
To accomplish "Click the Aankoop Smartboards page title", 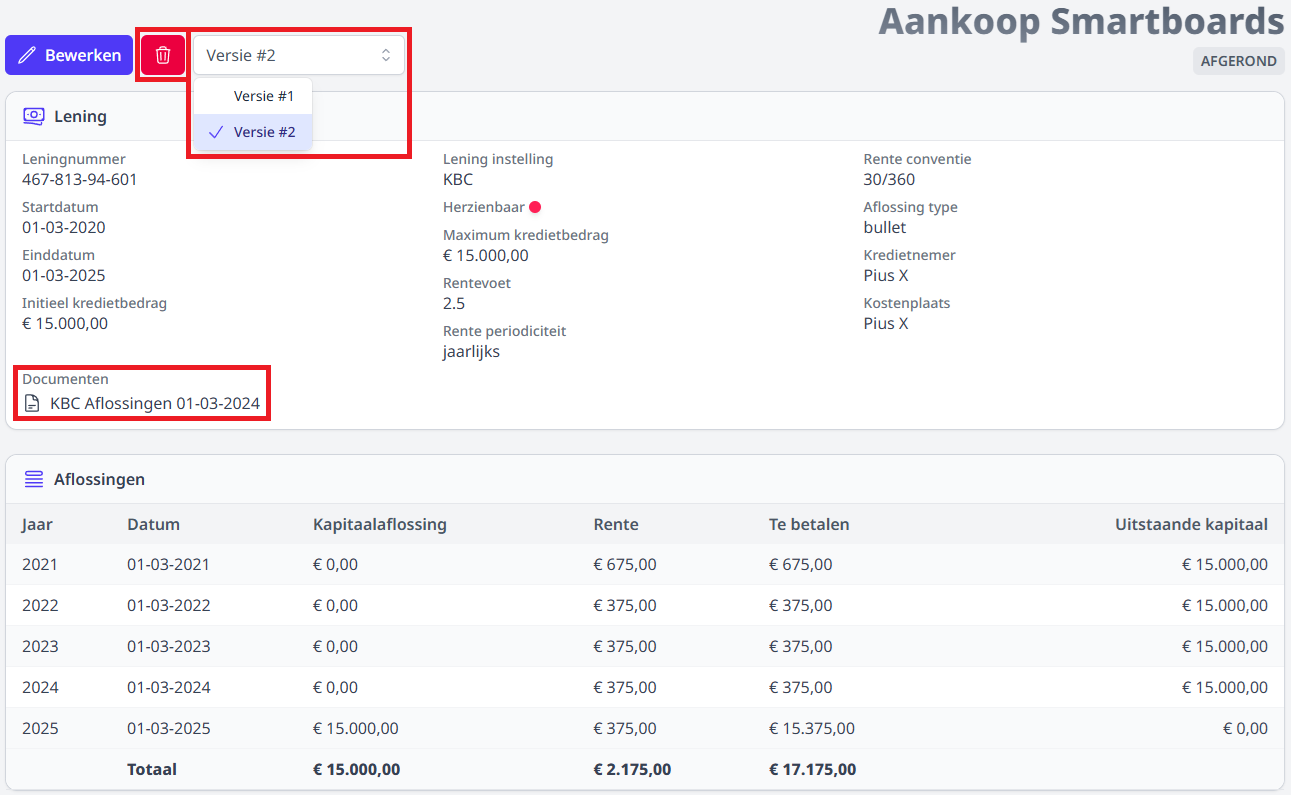I will 1080,21.
